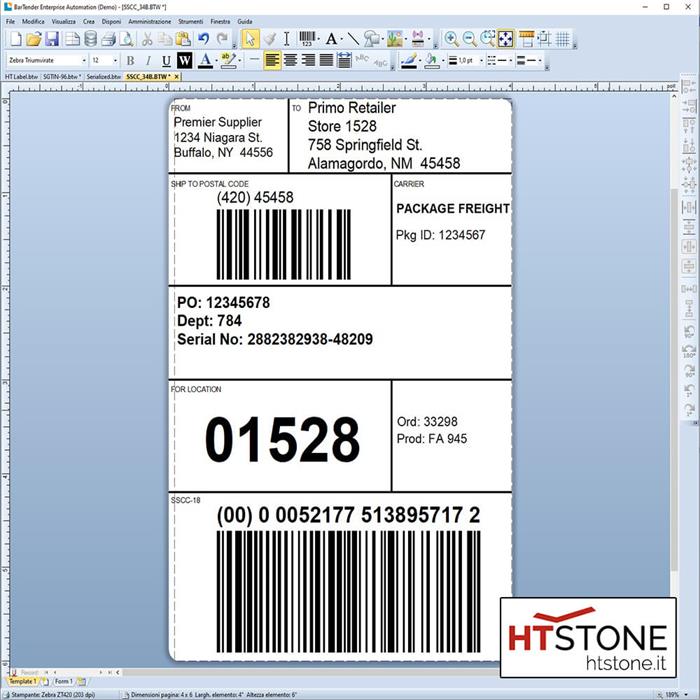
Task: Click the vertical scrollbar of the canvas
Action: [674, 380]
